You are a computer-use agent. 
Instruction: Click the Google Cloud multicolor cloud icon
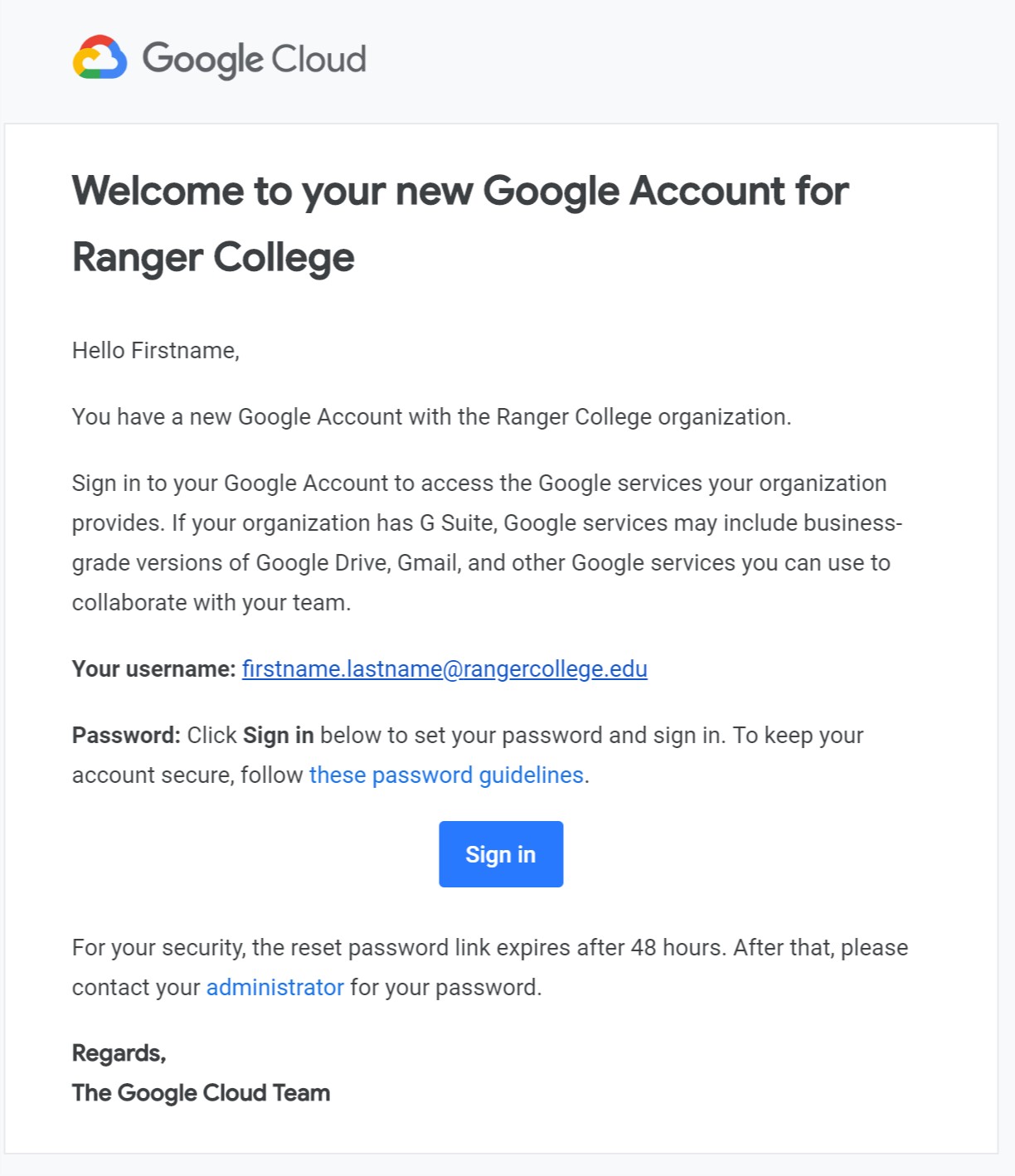click(100, 57)
